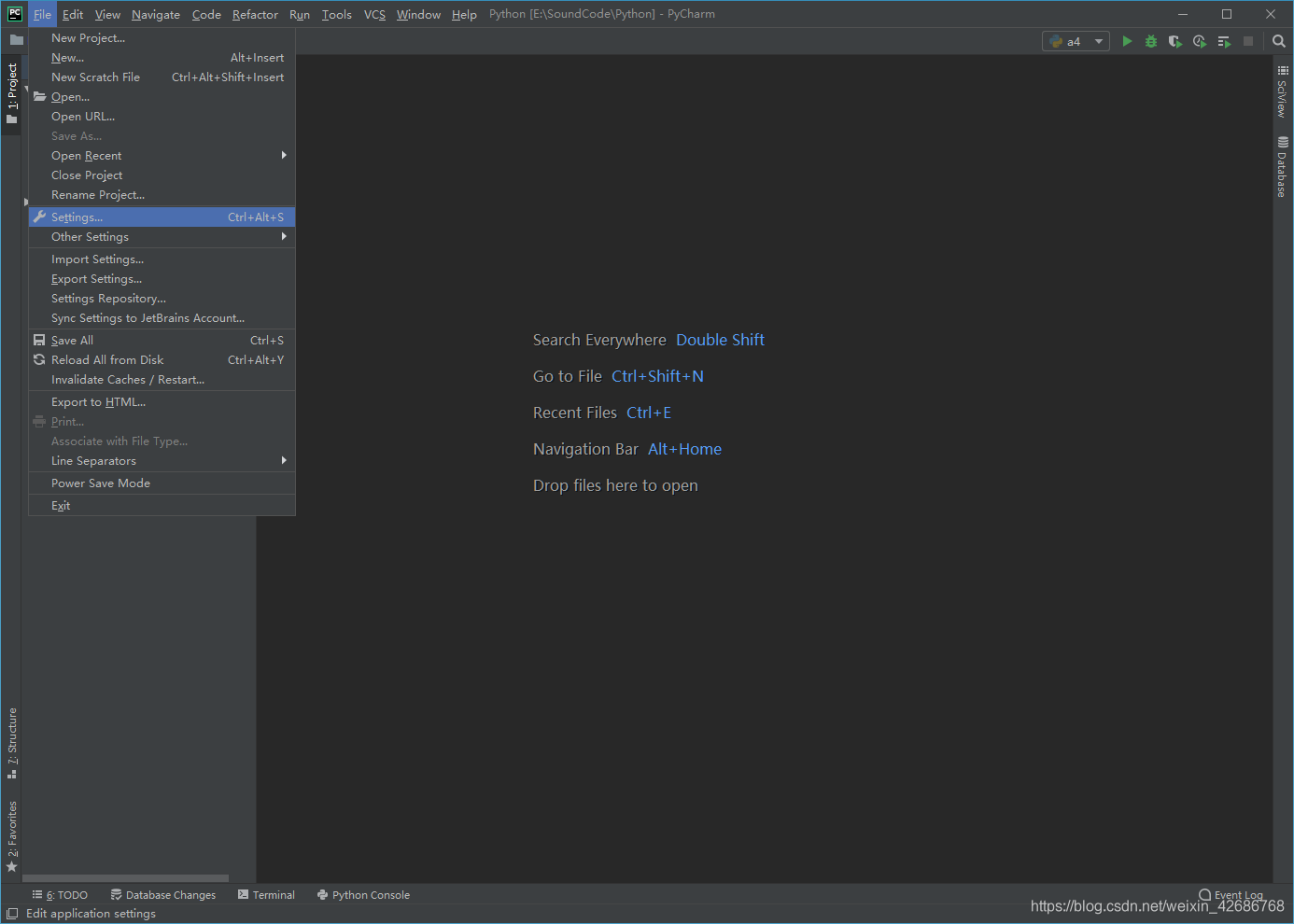The image size is (1294, 924).
Task: Choose Open URL... menu entry
Action: pyautogui.click(x=162, y=117)
